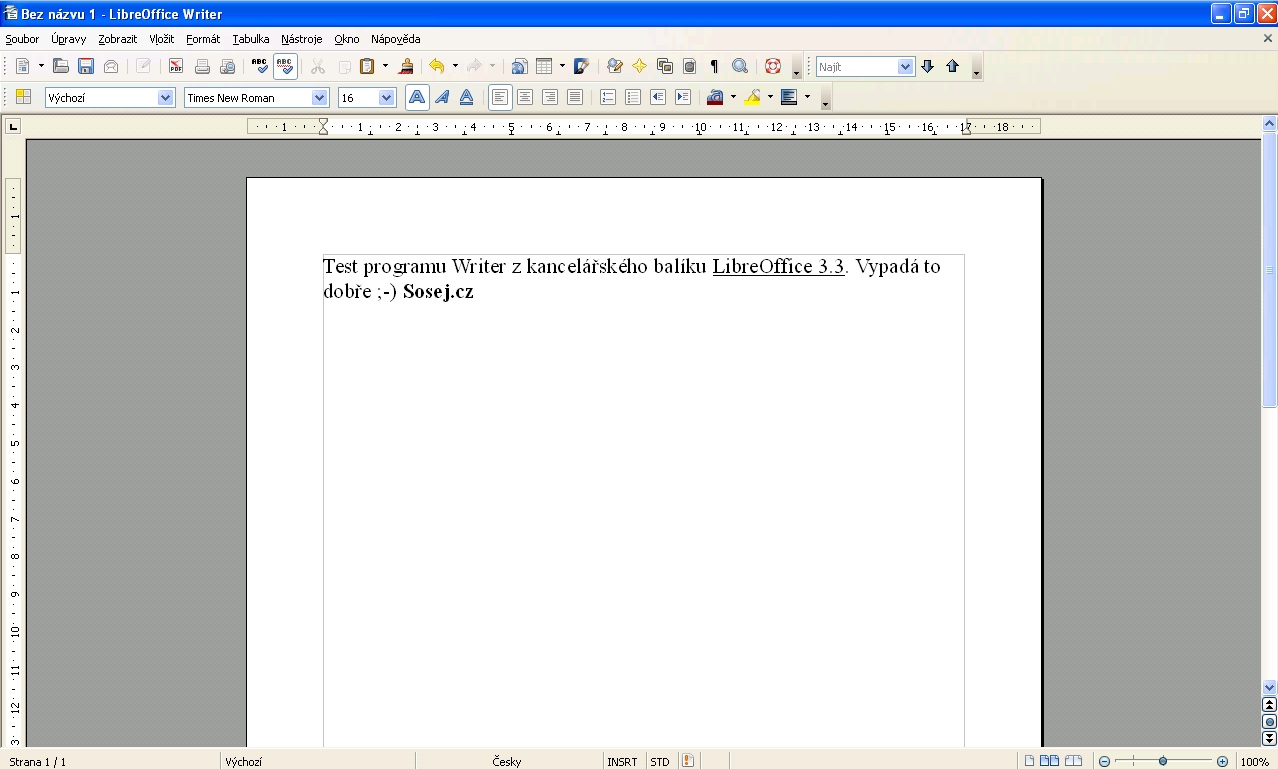Run the Spelling and Grammar check

pos(260,67)
